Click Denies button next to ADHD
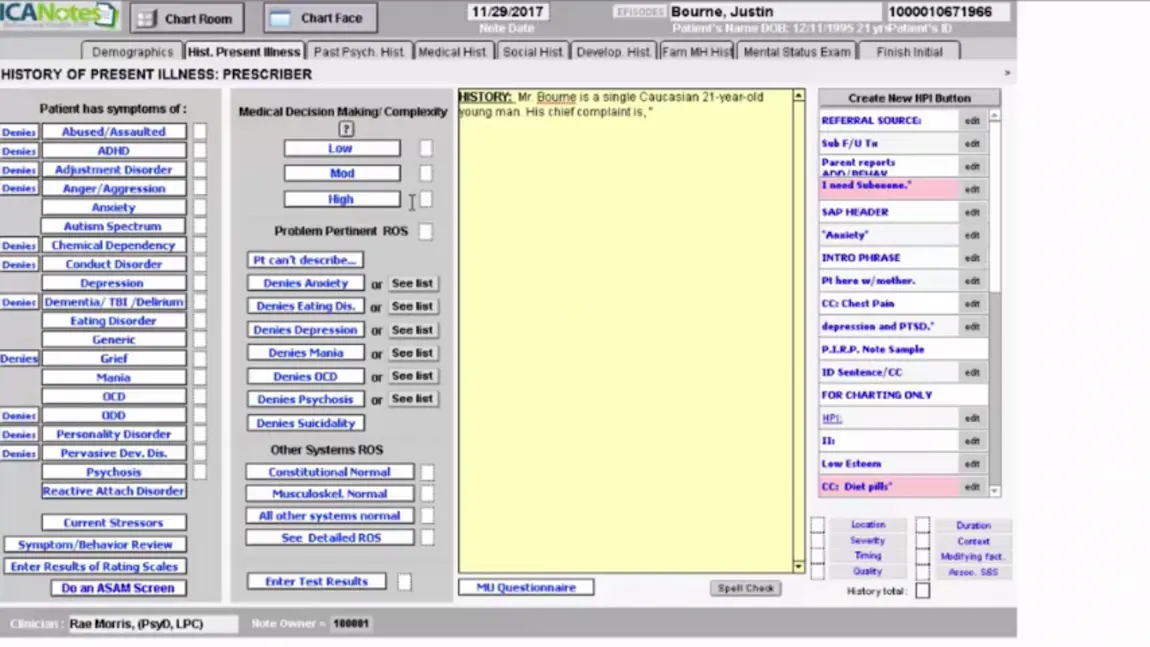The image size is (1150, 647). pos(18,150)
